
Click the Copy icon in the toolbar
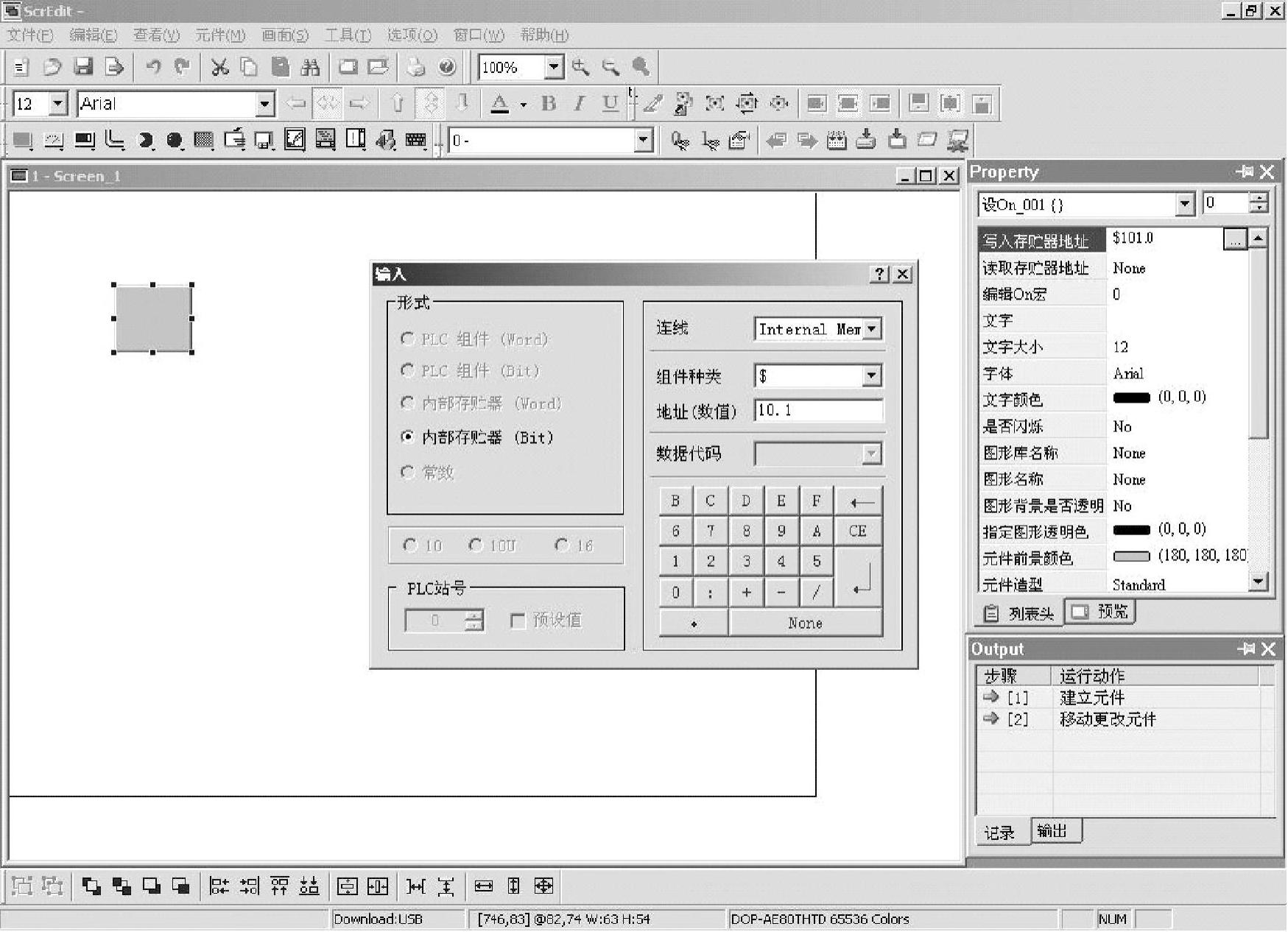[x=250, y=67]
